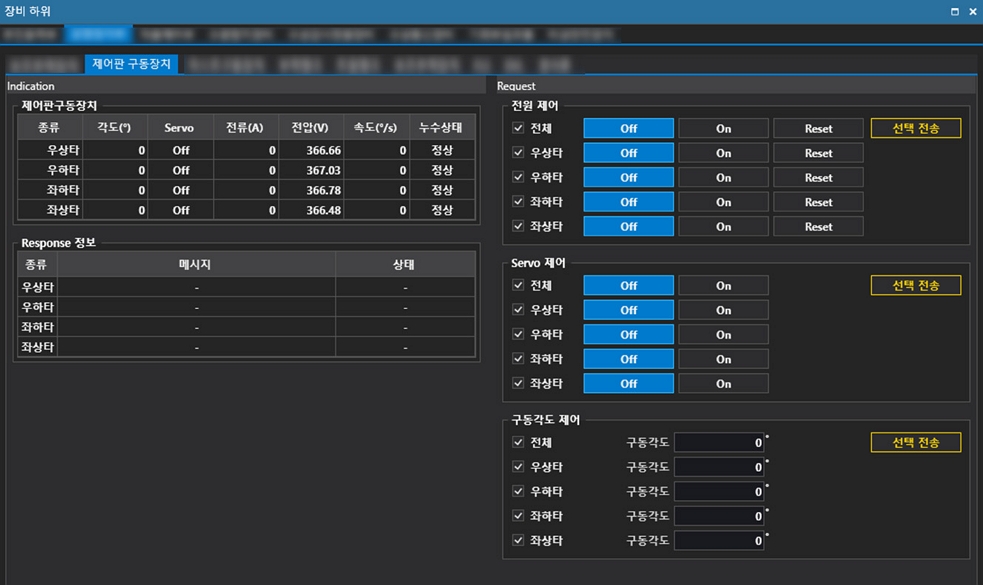Toggle 우하타 checkbox in 구동각도 제어

tap(518, 491)
